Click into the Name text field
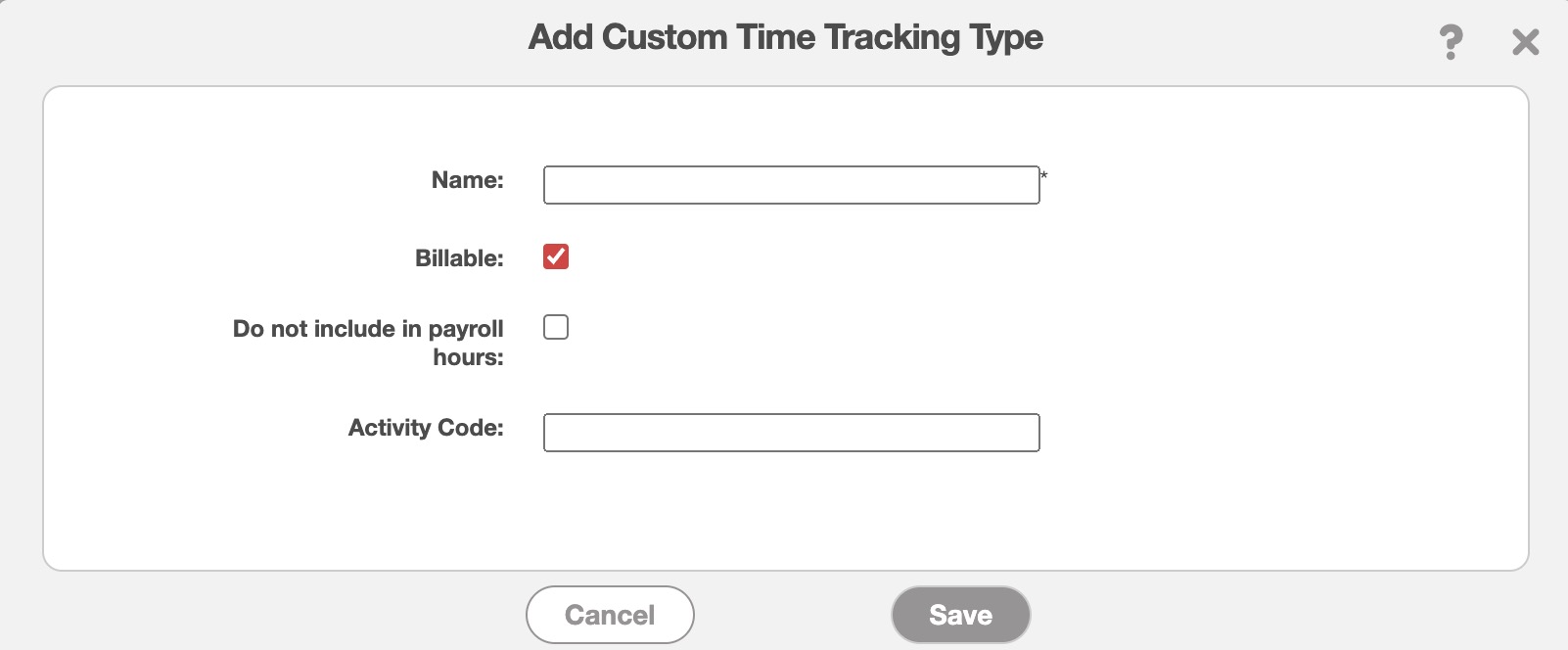Screen dimensions: 1568x650 tap(791, 185)
